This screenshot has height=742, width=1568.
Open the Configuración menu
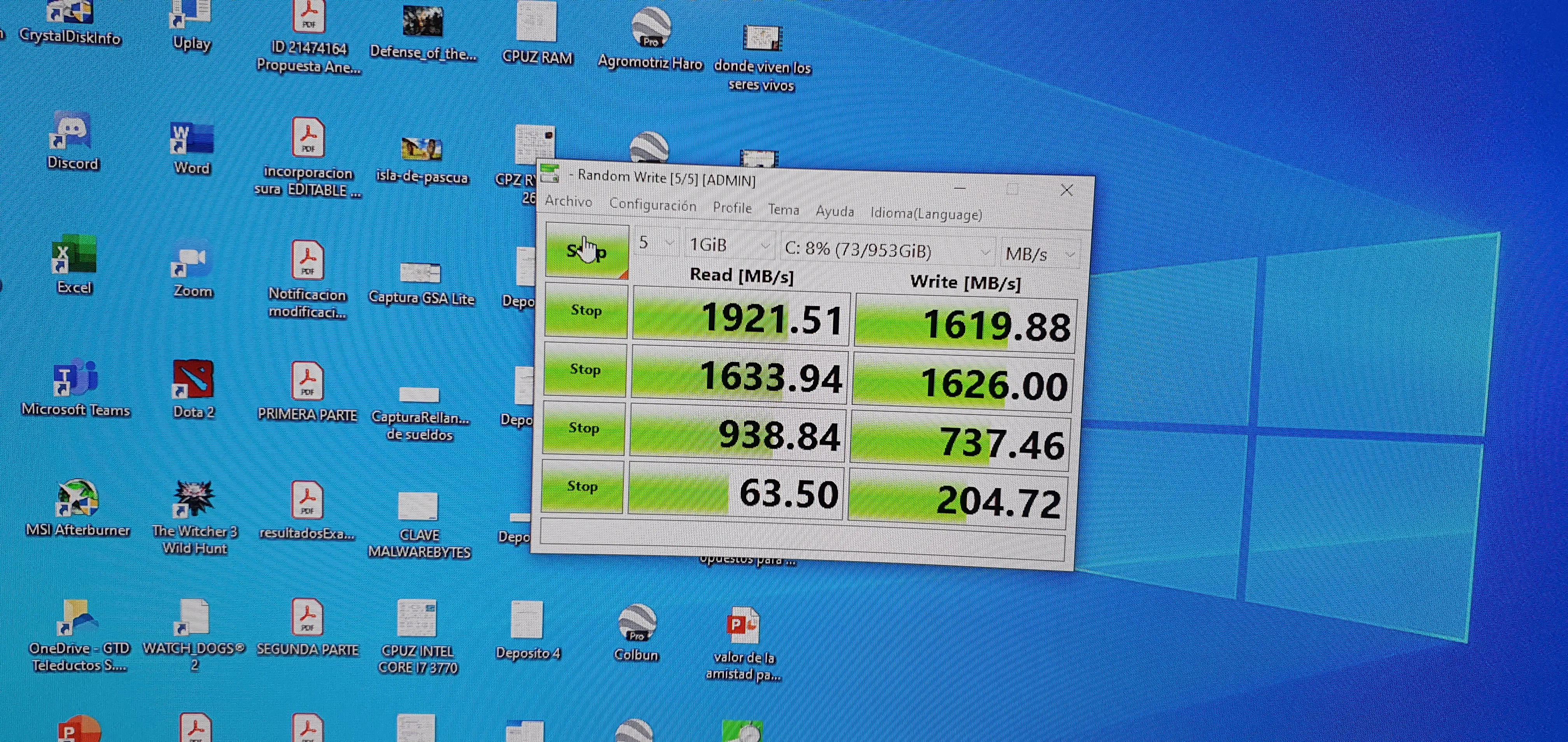653,205
